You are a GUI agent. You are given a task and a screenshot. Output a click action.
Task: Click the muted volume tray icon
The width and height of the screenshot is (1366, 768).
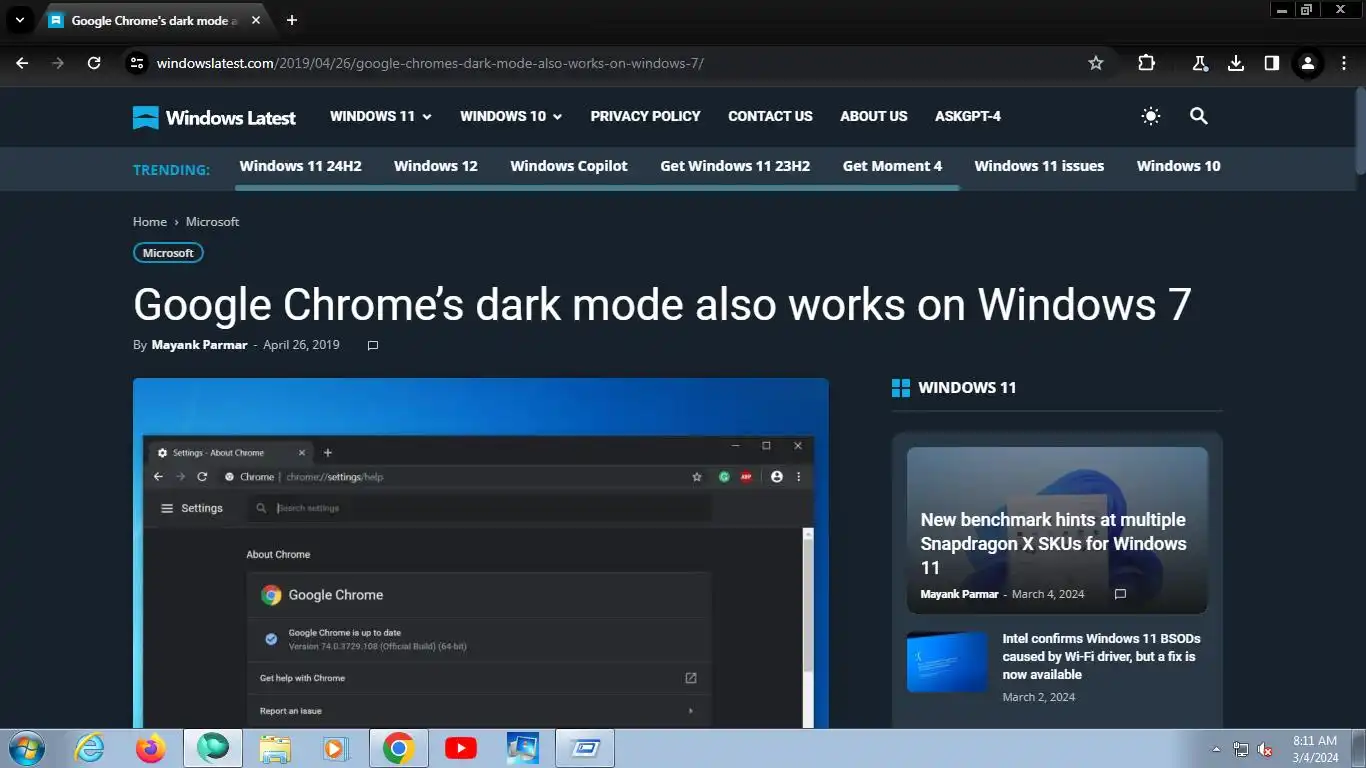(1265, 749)
